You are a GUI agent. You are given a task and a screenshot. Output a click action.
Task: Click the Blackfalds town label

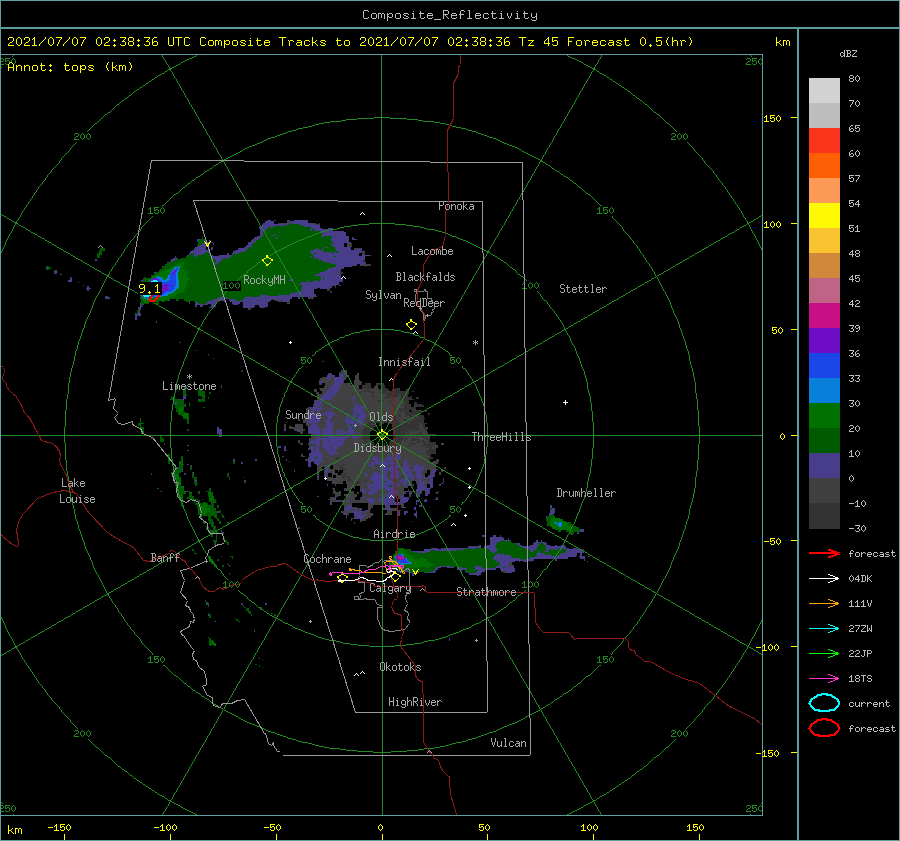[425, 277]
